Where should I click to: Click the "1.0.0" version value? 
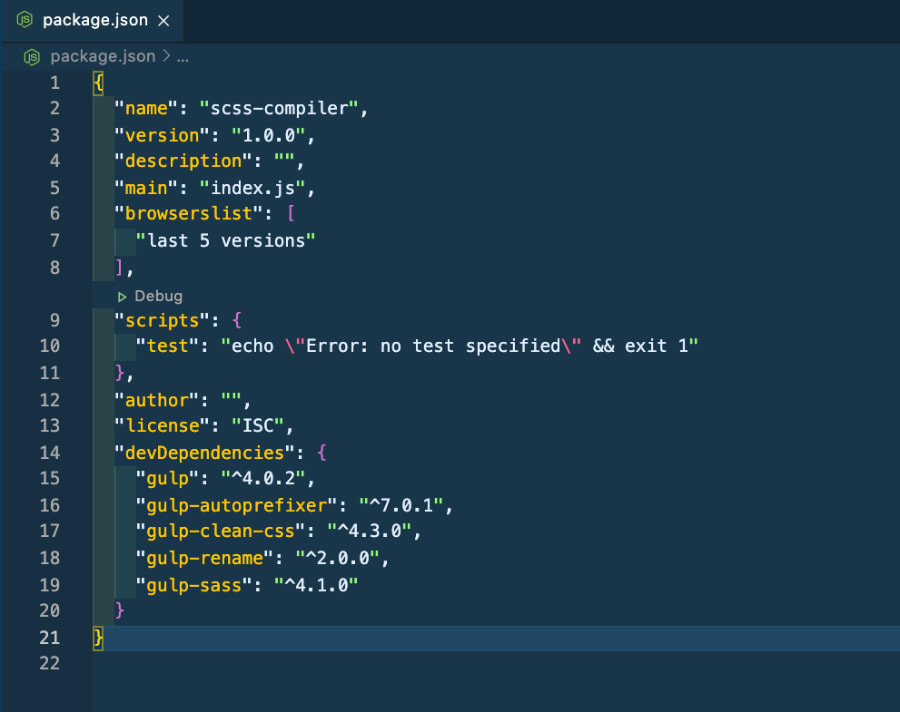tap(269, 135)
